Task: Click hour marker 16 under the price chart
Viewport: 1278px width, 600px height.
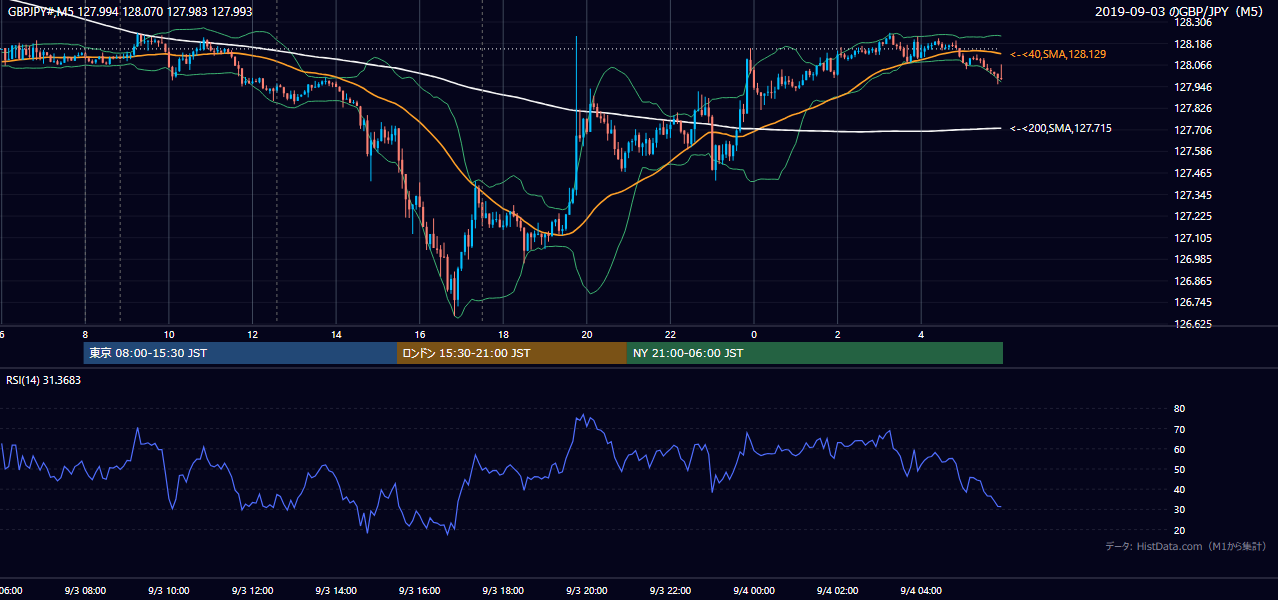Action: [x=419, y=334]
